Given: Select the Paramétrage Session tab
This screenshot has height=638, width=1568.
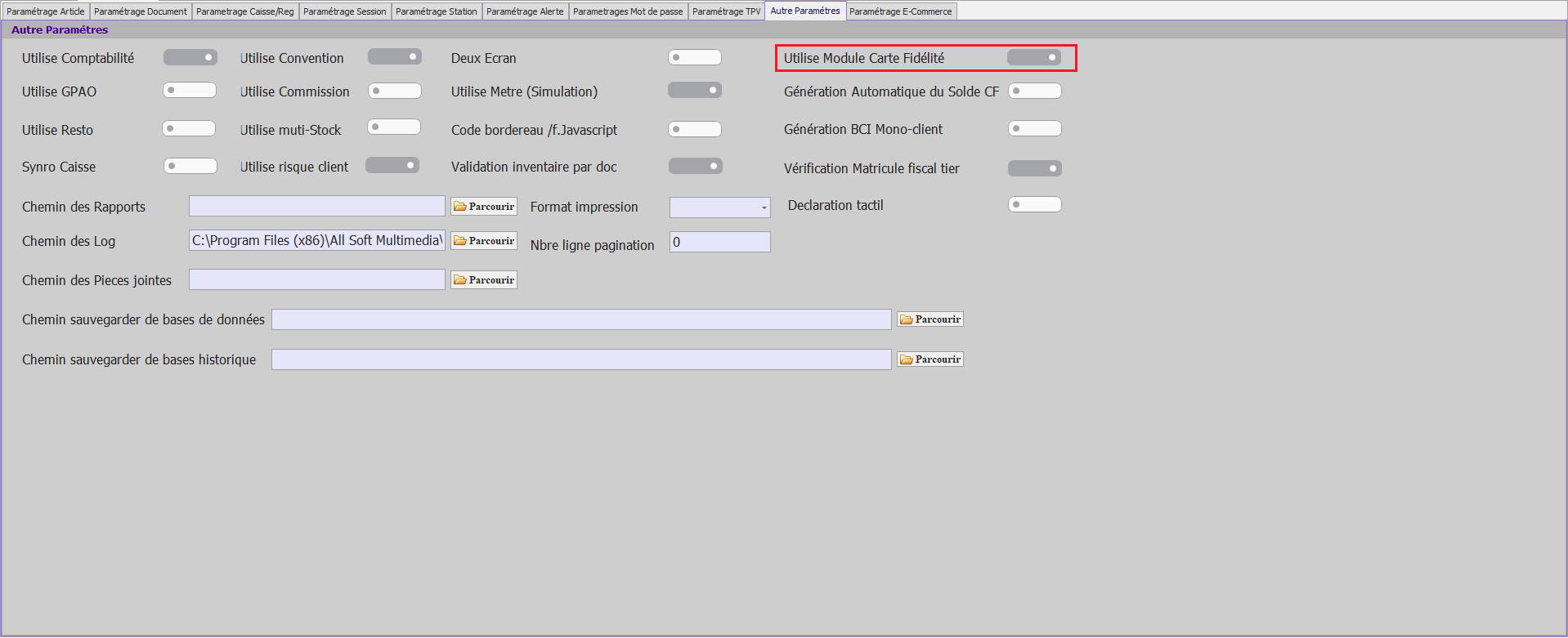Looking at the screenshot, I should [345, 11].
